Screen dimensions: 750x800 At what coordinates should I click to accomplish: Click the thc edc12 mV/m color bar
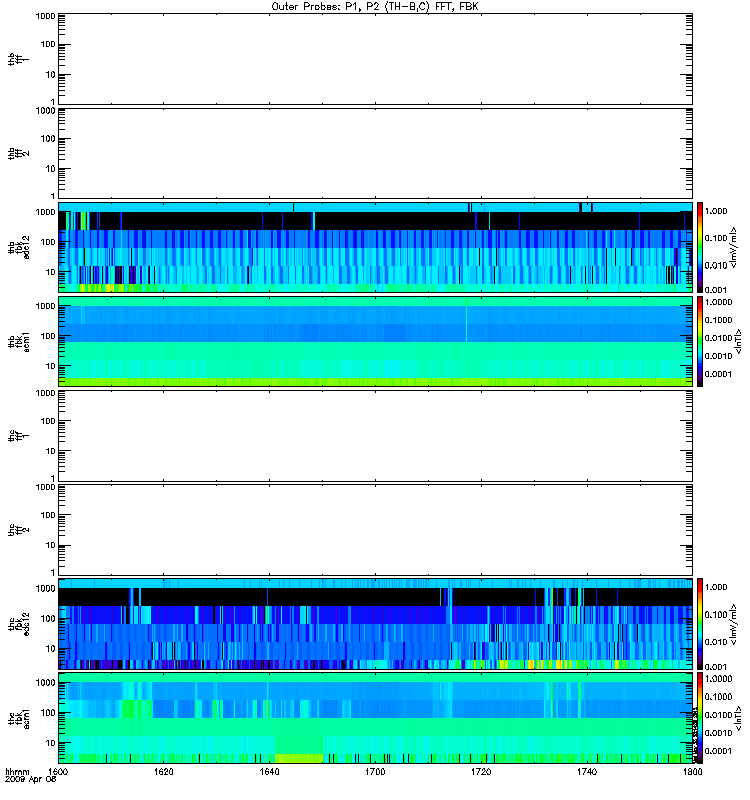[x=700, y=624]
